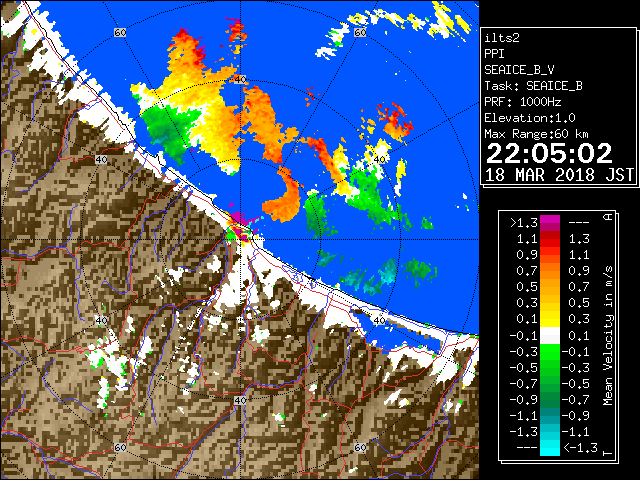Click the Mean Velocity in m/s legend title
This screenshot has width=640, height=480.
click(608, 336)
